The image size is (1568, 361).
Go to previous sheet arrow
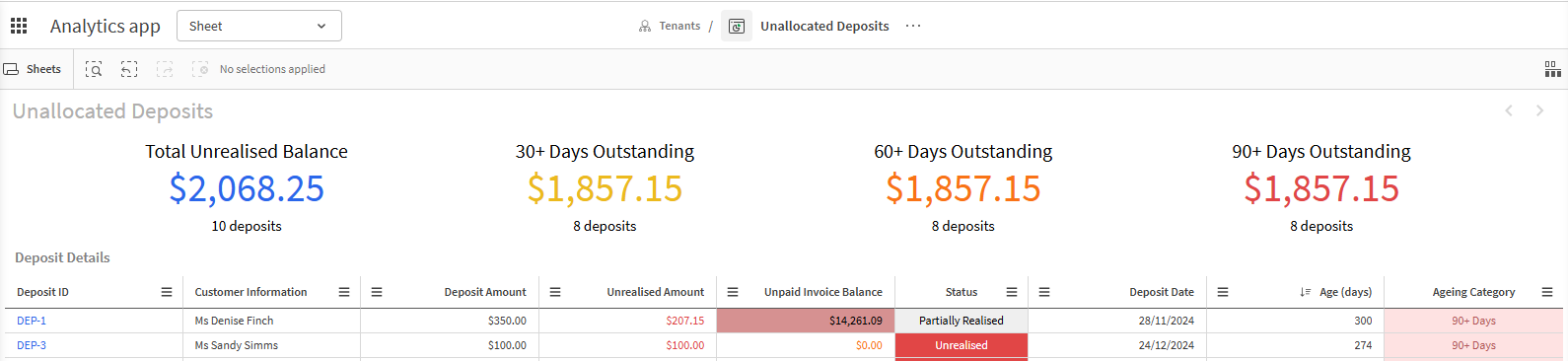(1509, 110)
